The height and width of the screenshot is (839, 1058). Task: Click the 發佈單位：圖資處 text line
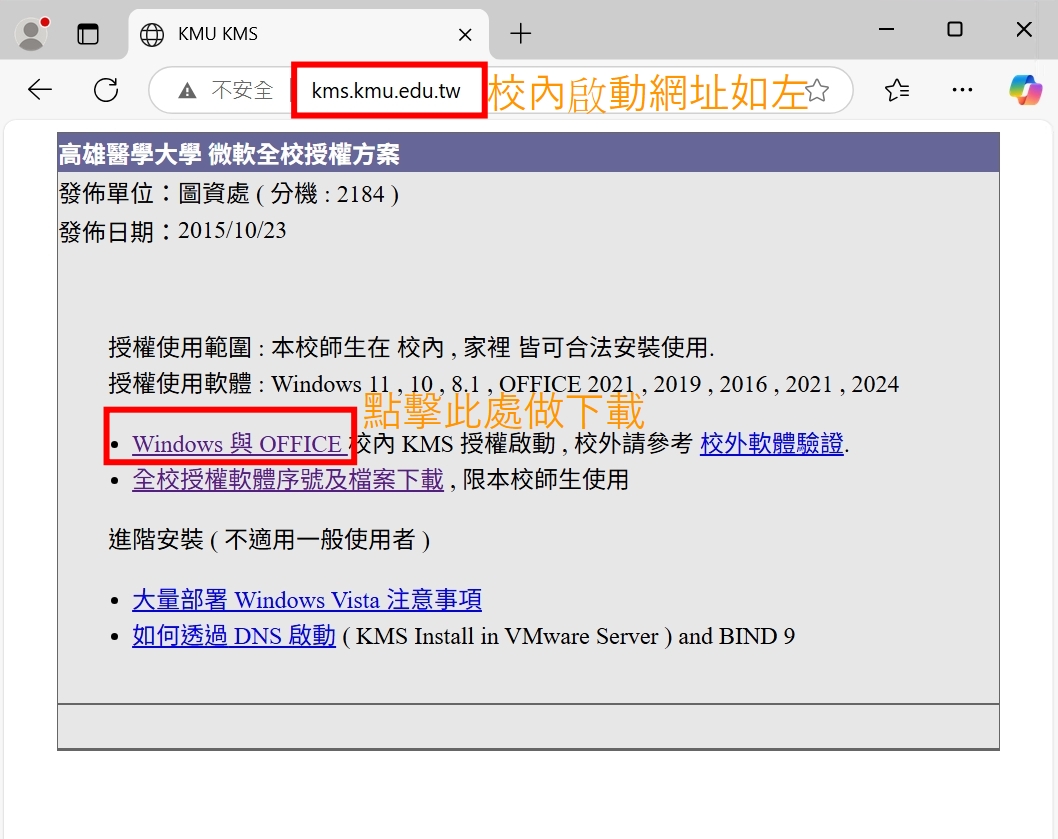pos(229,194)
